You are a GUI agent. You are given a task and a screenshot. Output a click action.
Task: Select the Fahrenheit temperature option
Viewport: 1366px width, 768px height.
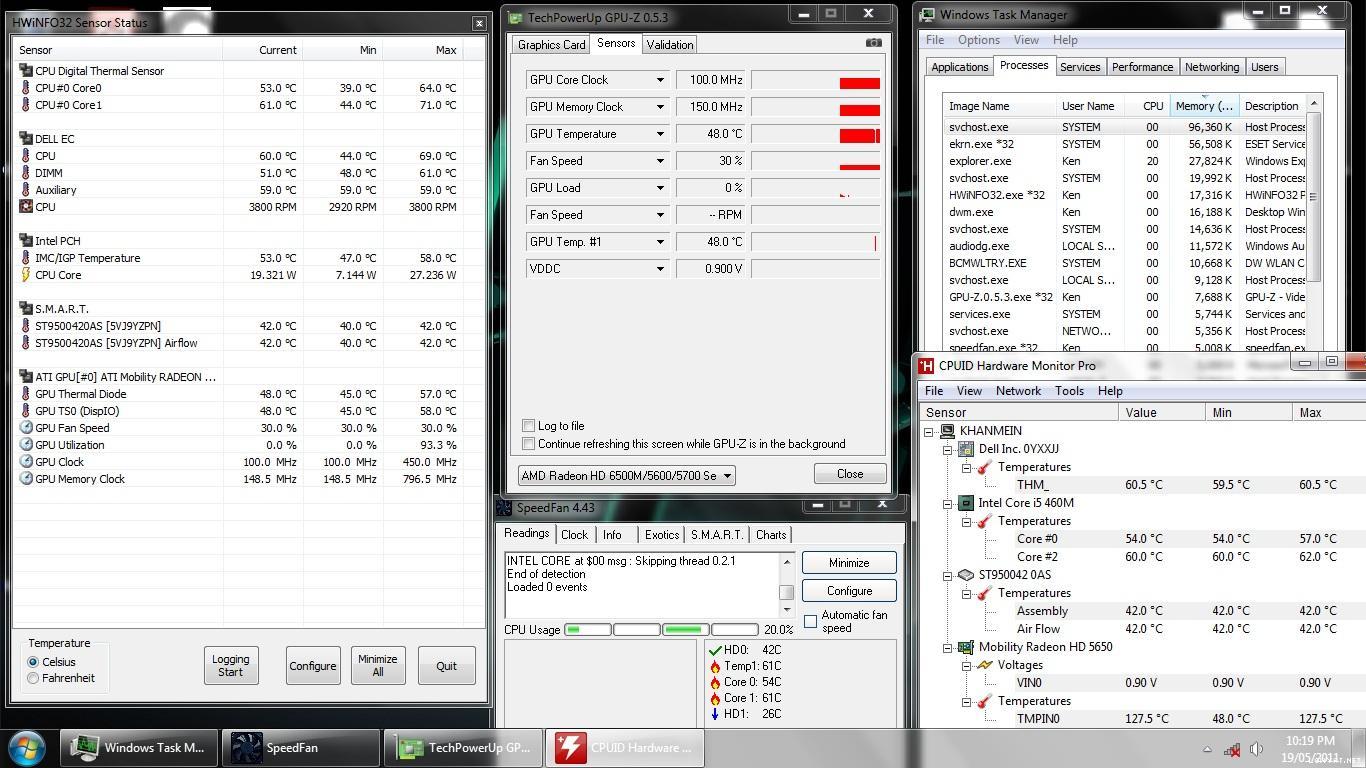[33, 678]
